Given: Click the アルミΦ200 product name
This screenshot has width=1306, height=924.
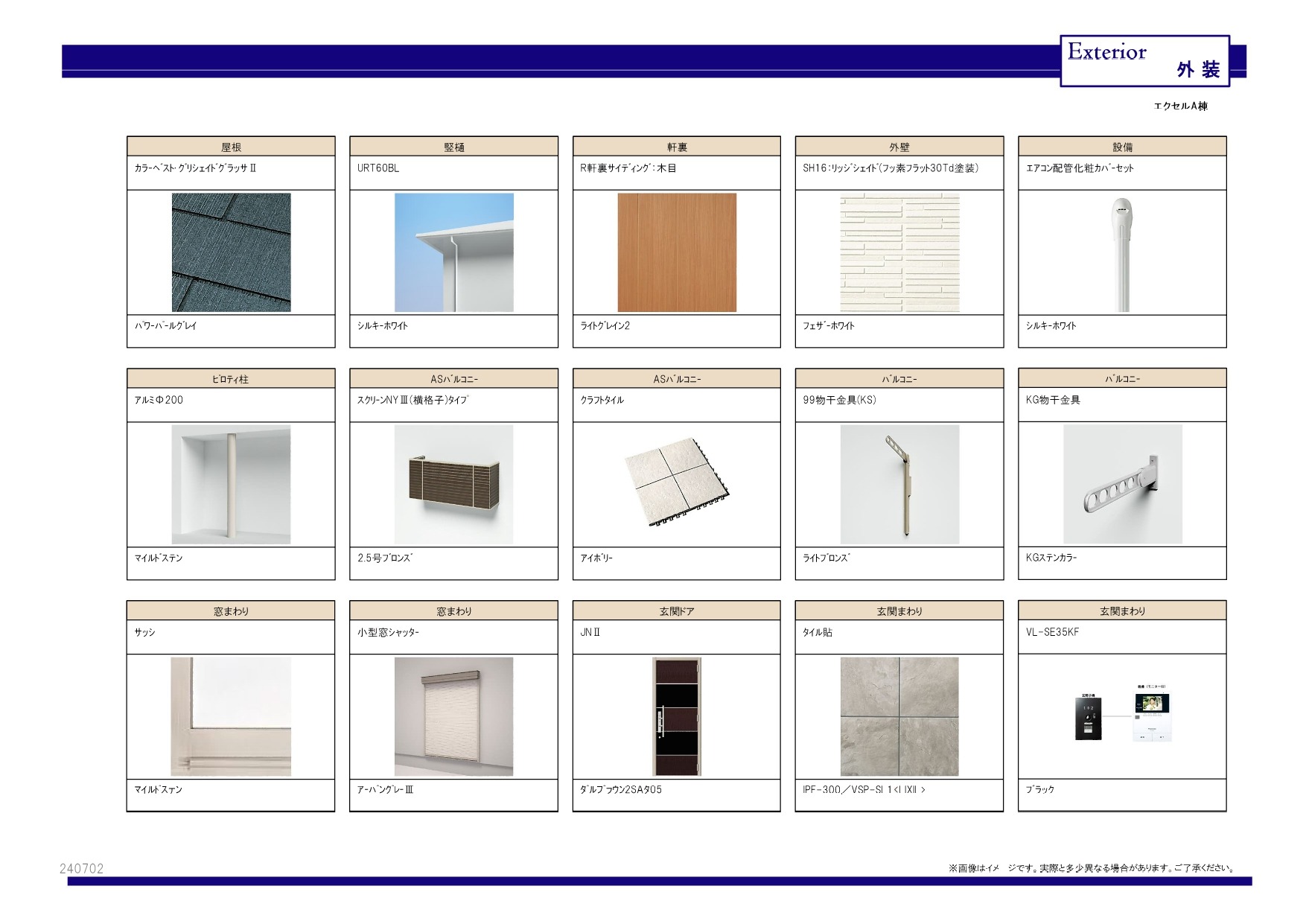Looking at the screenshot, I should point(159,400).
